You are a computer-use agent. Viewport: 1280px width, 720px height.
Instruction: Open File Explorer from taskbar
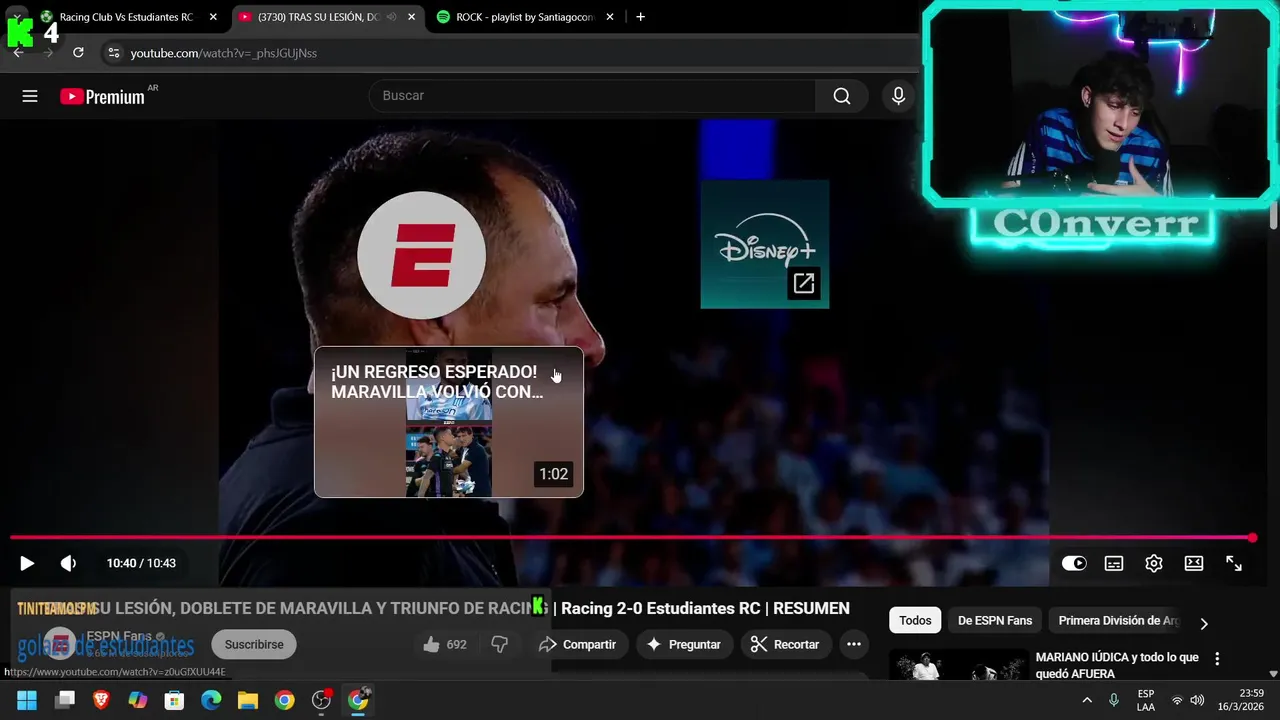click(248, 700)
